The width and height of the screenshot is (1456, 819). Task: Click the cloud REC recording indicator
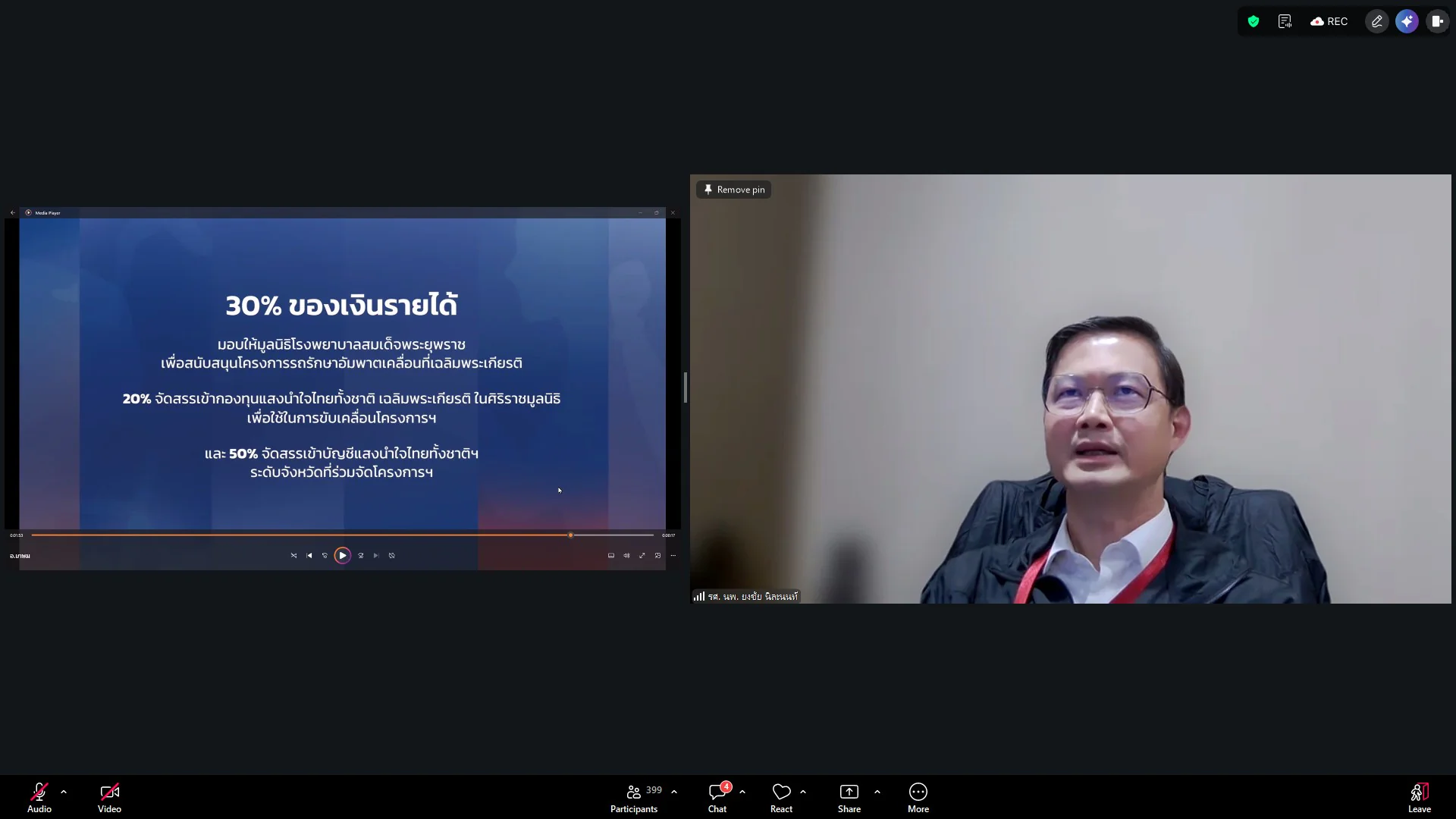click(x=1329, y=21)
